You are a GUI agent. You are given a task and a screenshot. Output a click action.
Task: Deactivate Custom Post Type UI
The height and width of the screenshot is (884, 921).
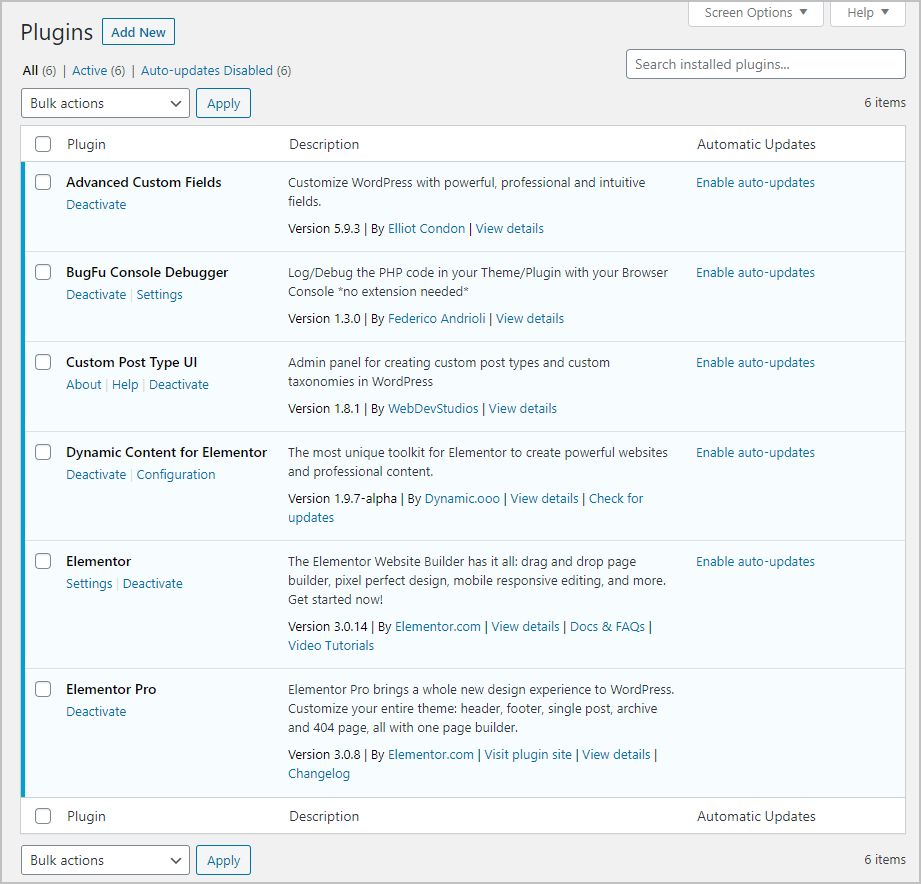coord(179,384)
